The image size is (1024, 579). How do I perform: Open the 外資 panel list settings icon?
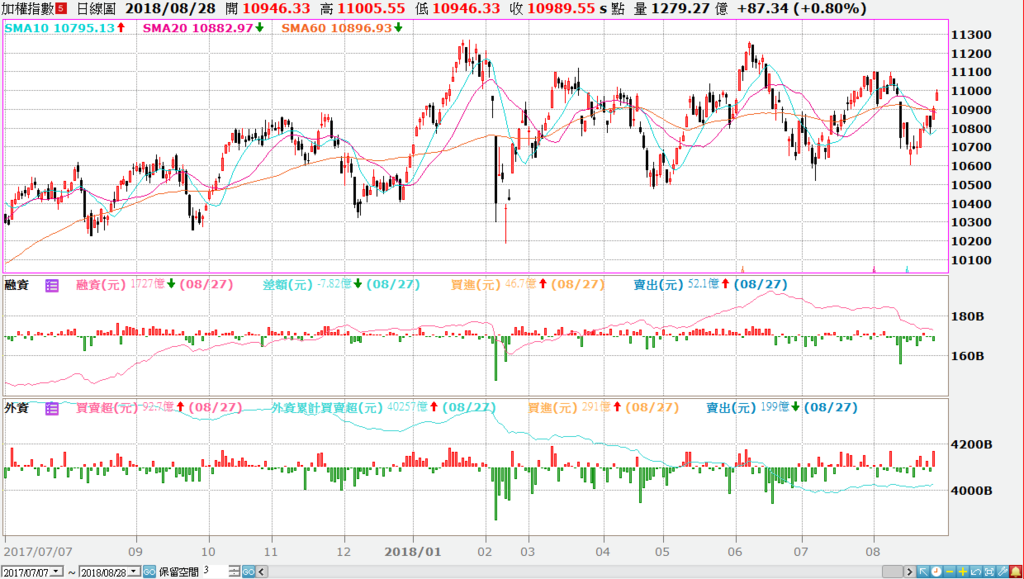click(52, 409)
